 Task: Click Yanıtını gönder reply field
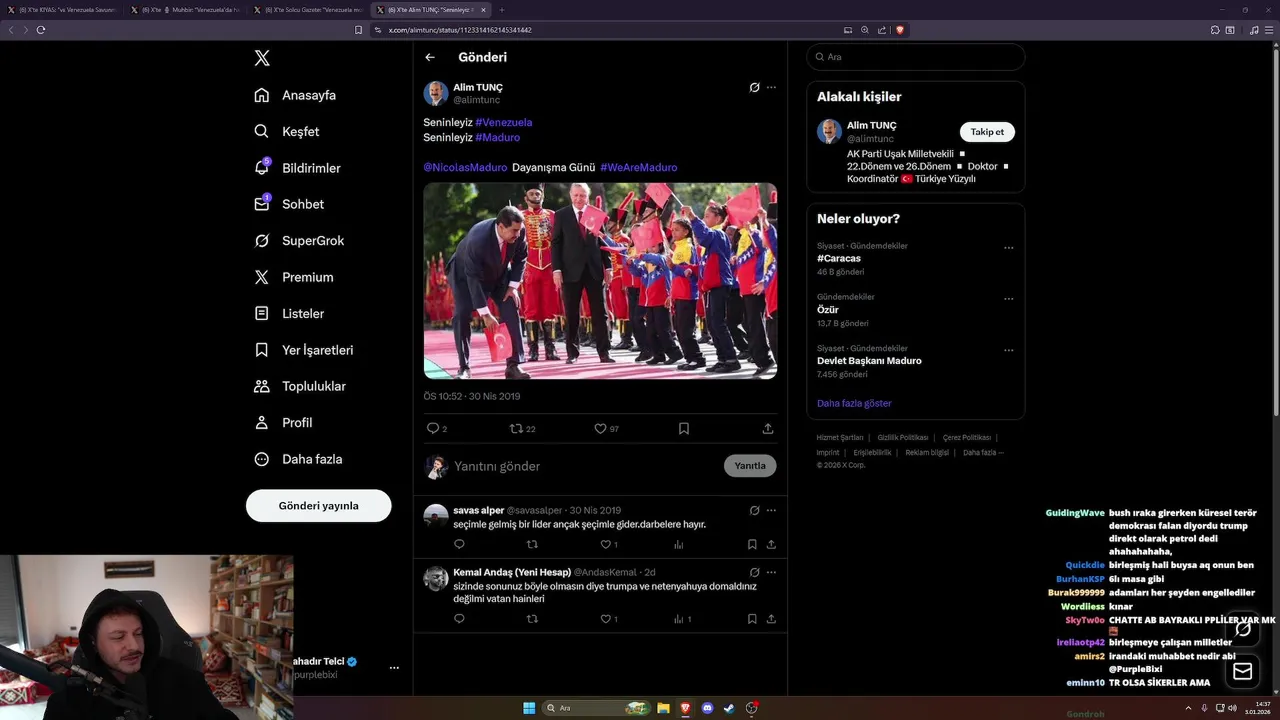(x=585, y=466)
